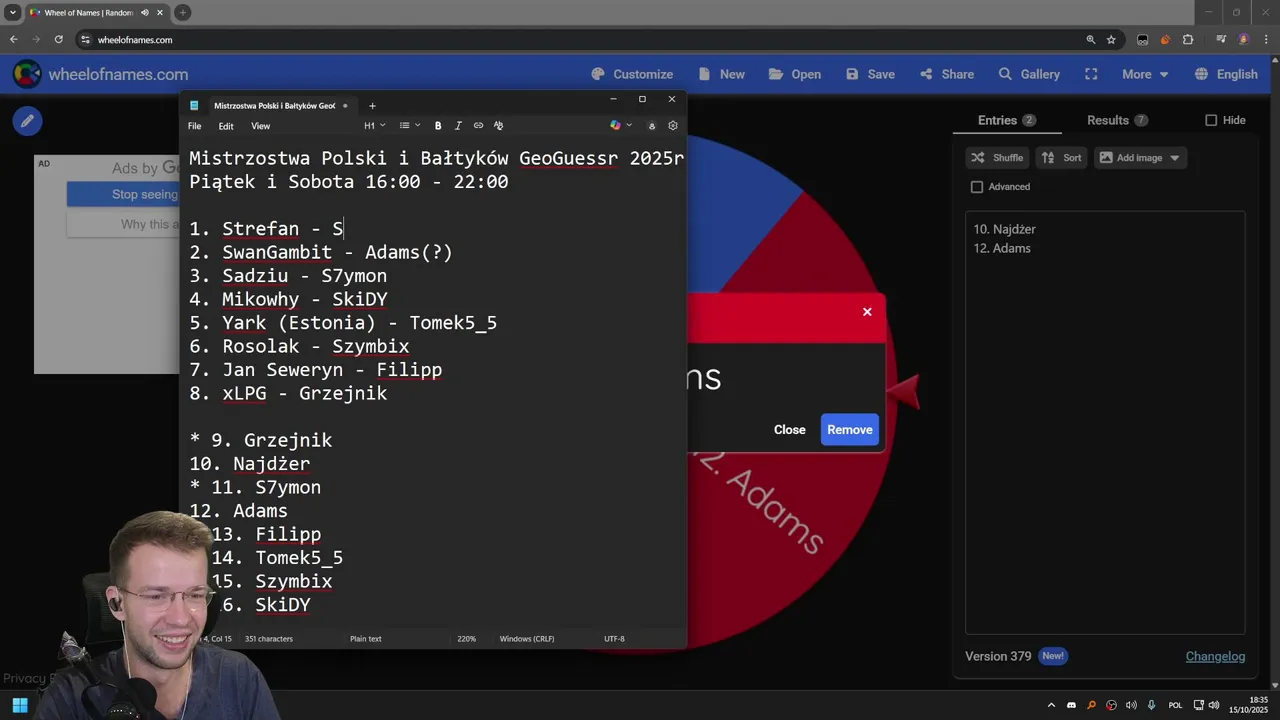Screen dimensions: 1280x720
Task: Click the browser address bar
Action: [x=580, y=40]
